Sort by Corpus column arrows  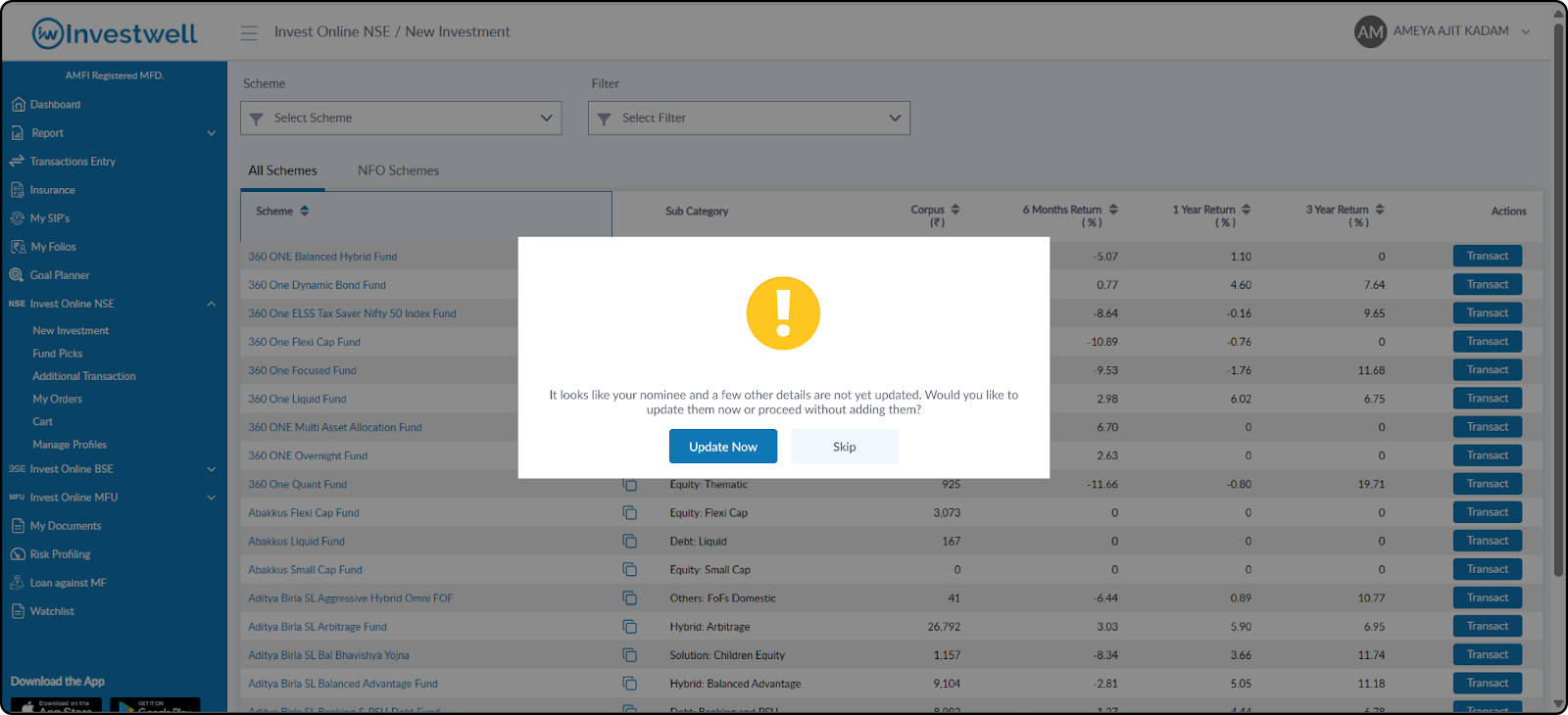[955, 210]
